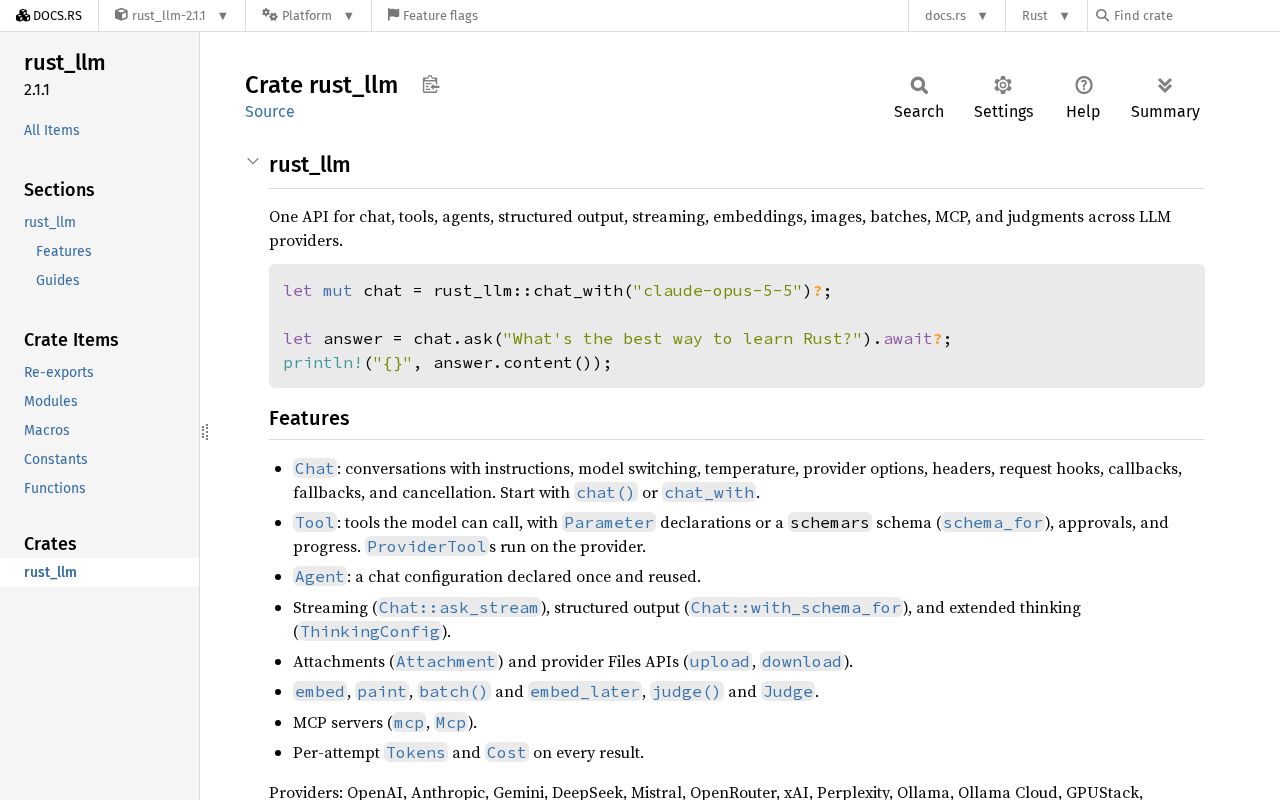The width and height of the screenshot is (1280, 800).
Task: Open the Chat::ask_stream link
Action: click(x=459, y=607)
